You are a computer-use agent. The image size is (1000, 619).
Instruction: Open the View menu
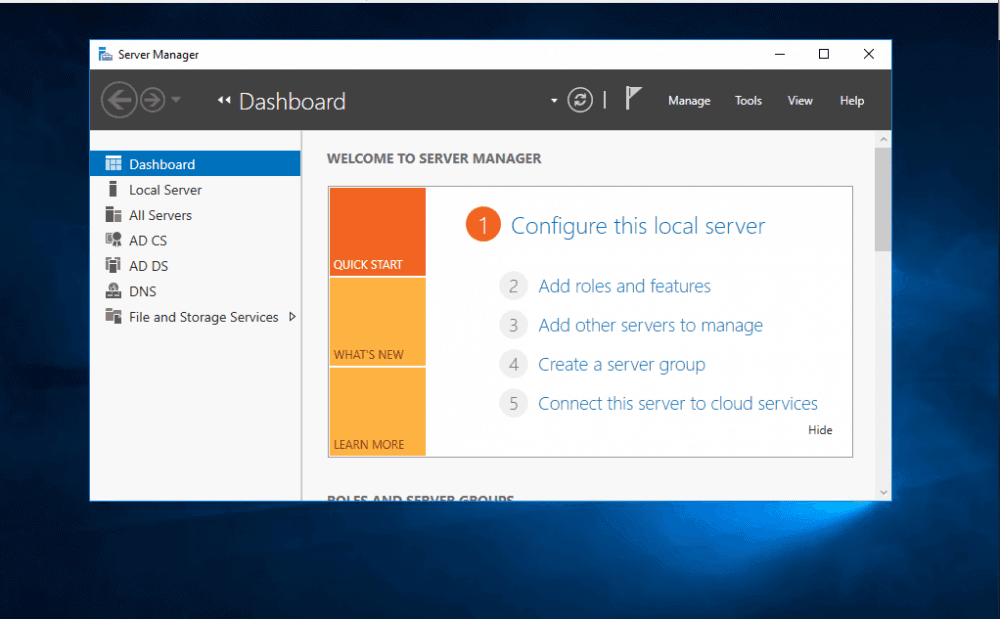[x=800, y=100]
